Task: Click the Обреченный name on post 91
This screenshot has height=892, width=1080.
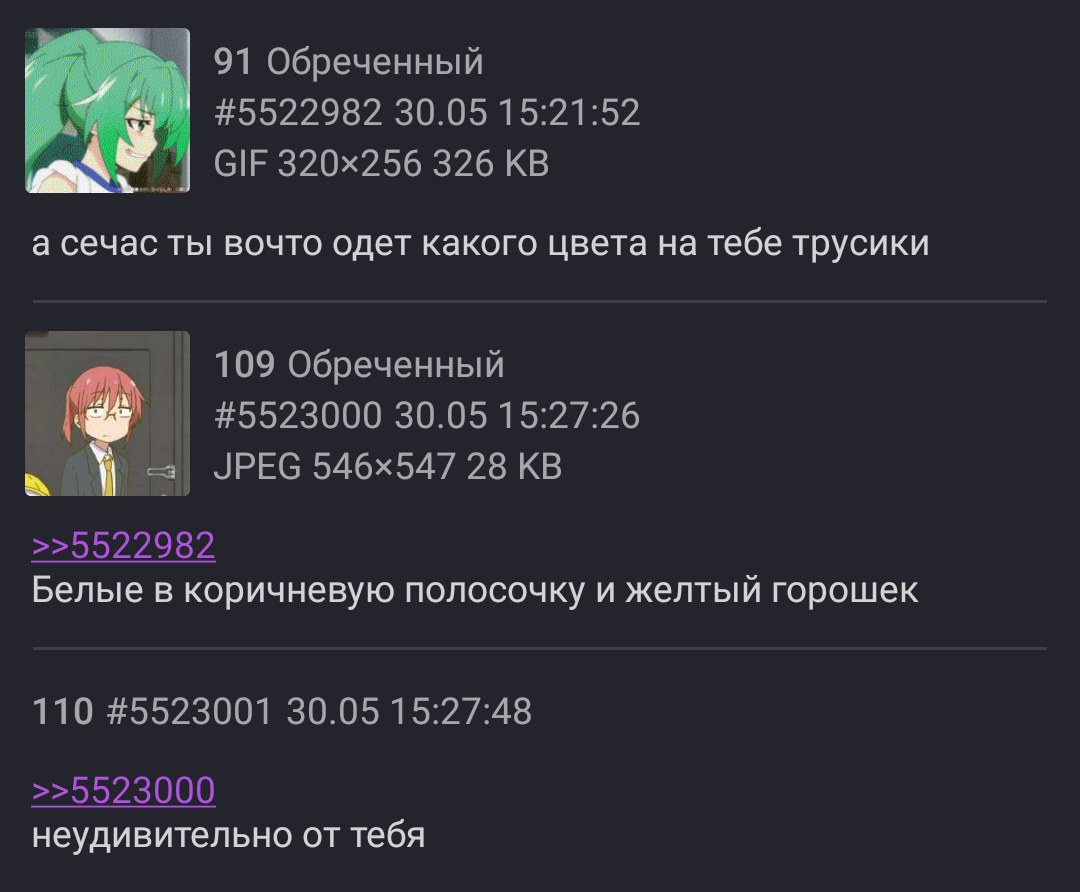Action: (x=375, y=63)
